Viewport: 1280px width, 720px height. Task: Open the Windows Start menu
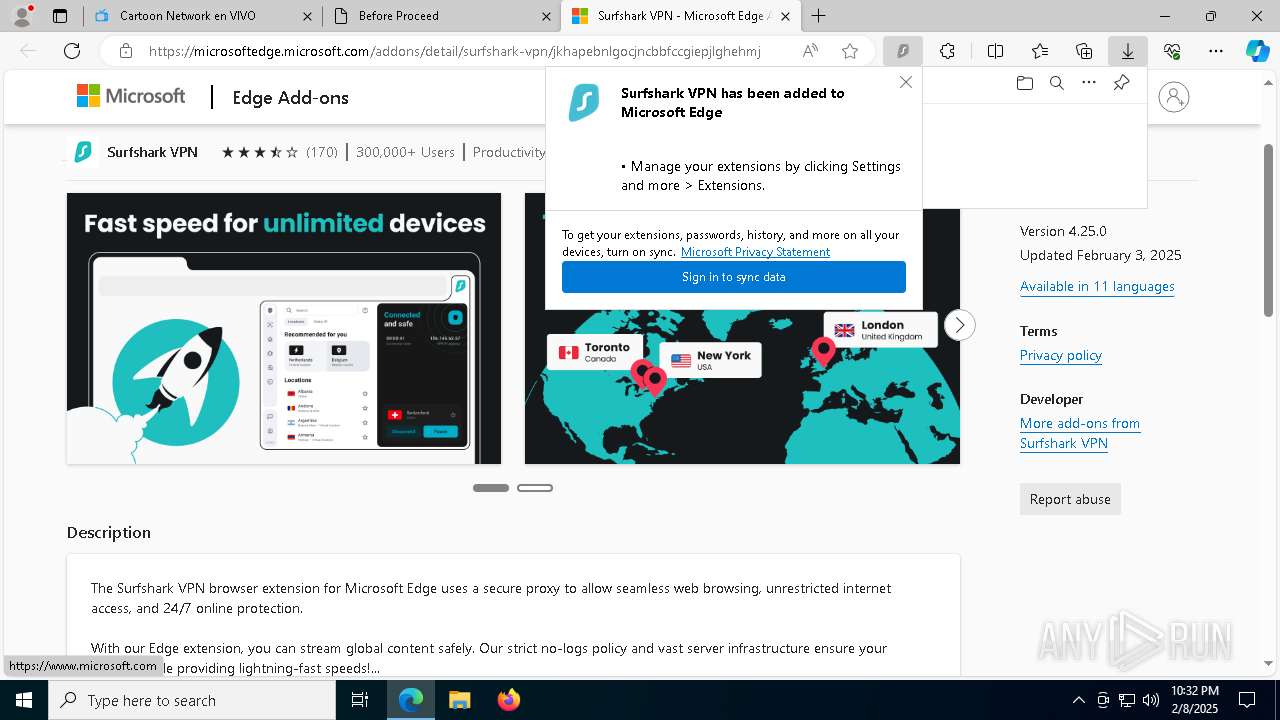(x=24, y=700)
